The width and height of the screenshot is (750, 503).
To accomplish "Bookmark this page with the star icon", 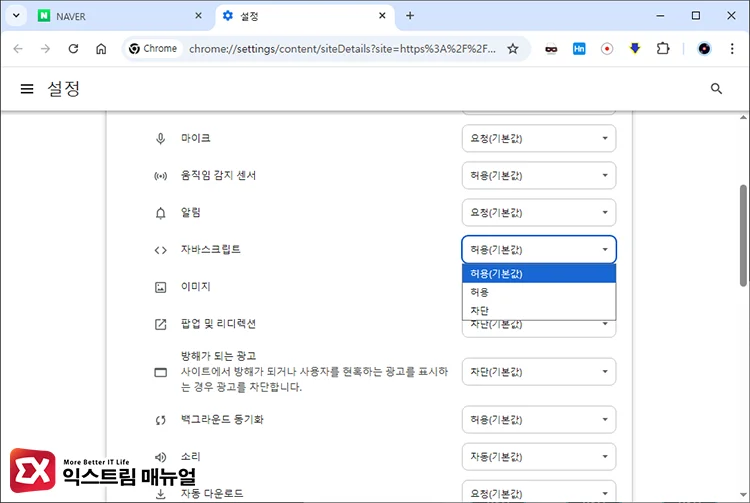I will (513, 49).
